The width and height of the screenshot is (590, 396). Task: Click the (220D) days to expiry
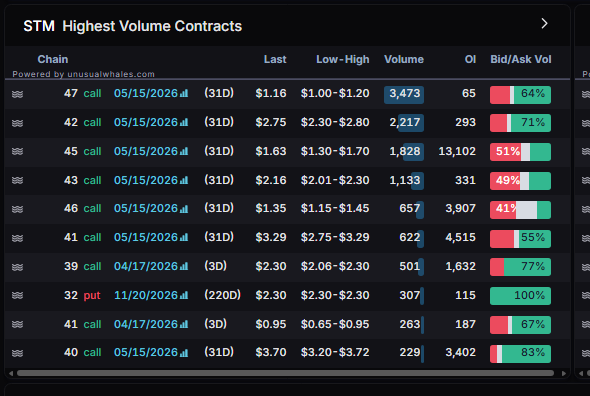click(222, 295)
